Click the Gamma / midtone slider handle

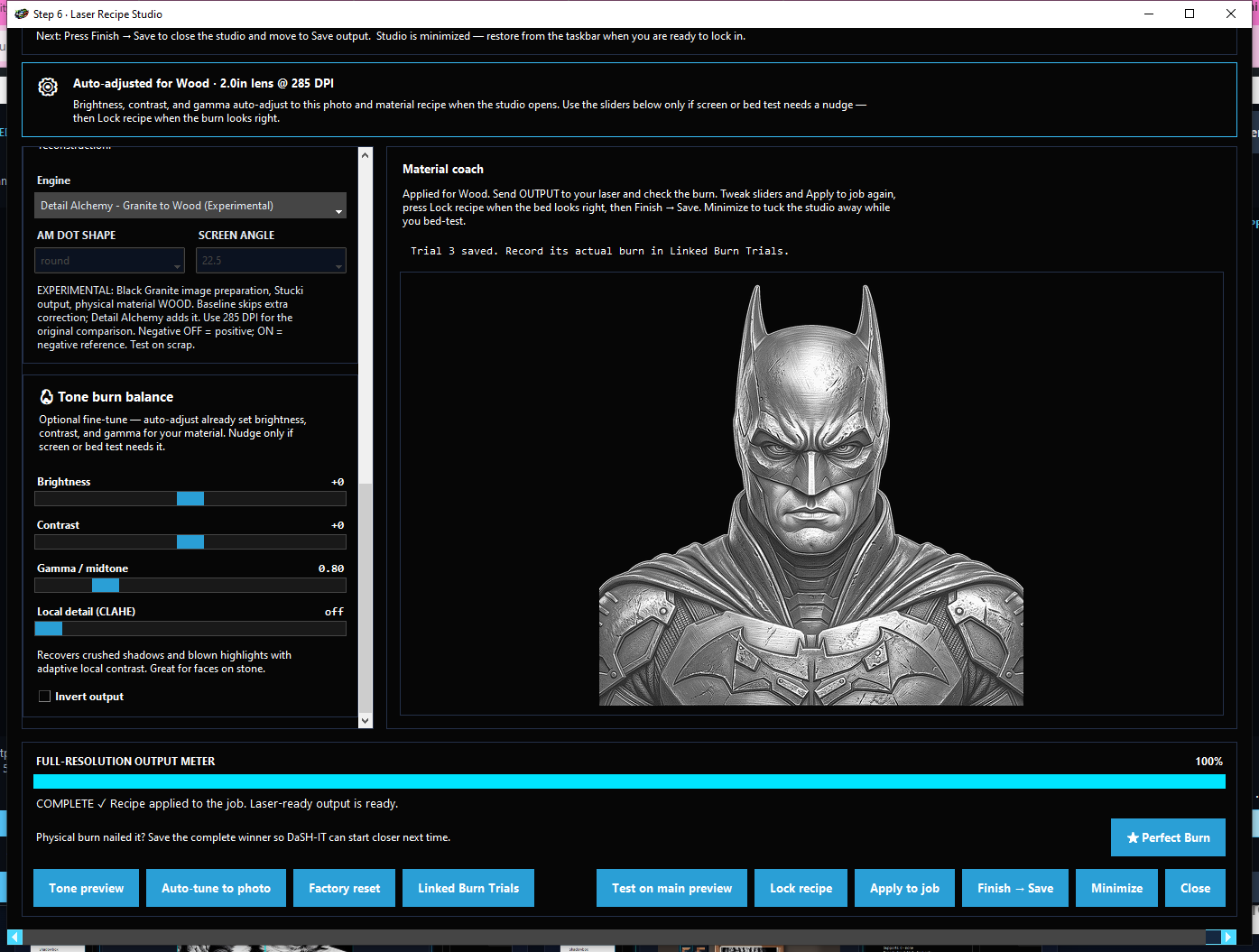tap(106, 586)
